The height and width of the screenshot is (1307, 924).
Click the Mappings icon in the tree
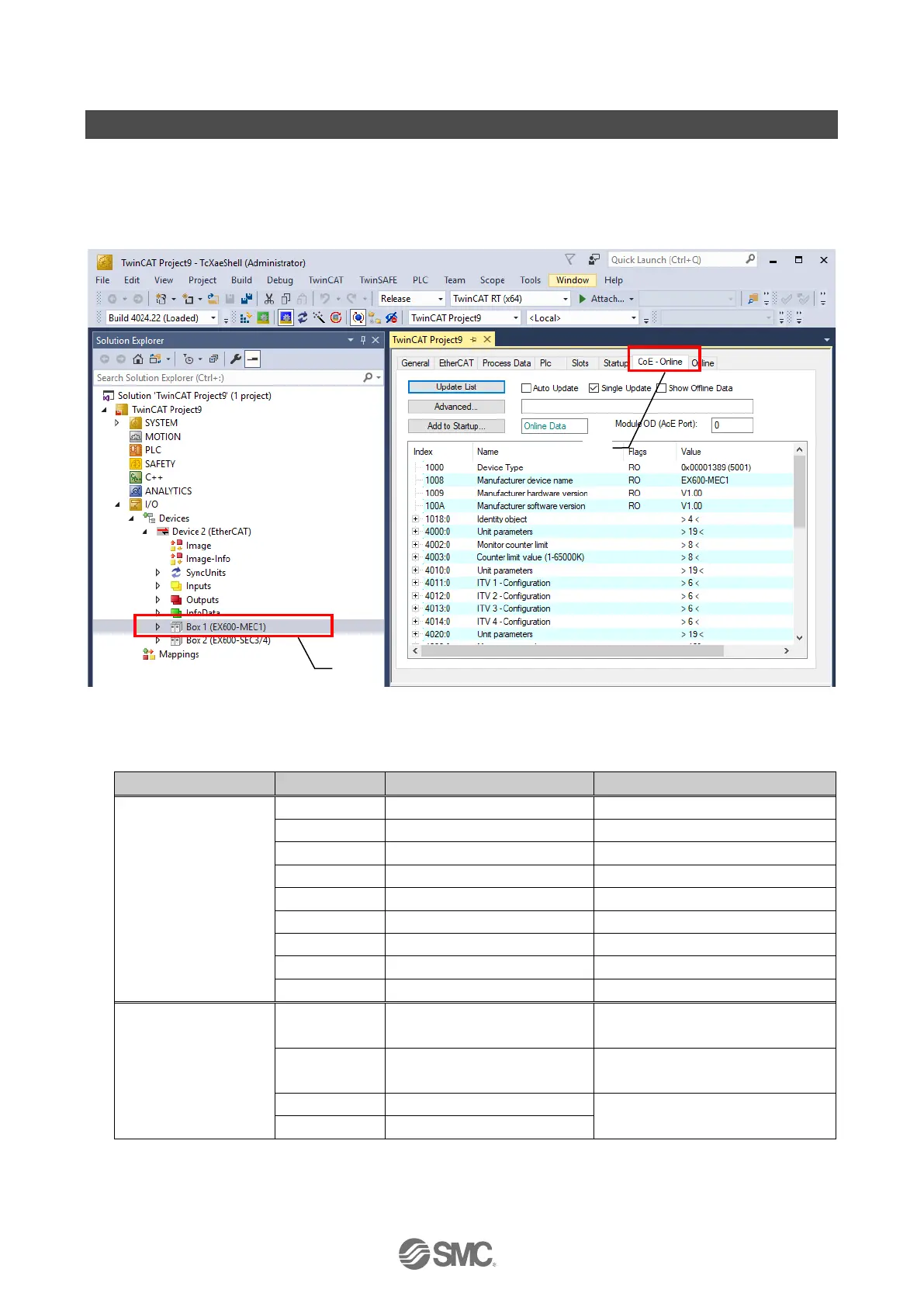[149, 654]
